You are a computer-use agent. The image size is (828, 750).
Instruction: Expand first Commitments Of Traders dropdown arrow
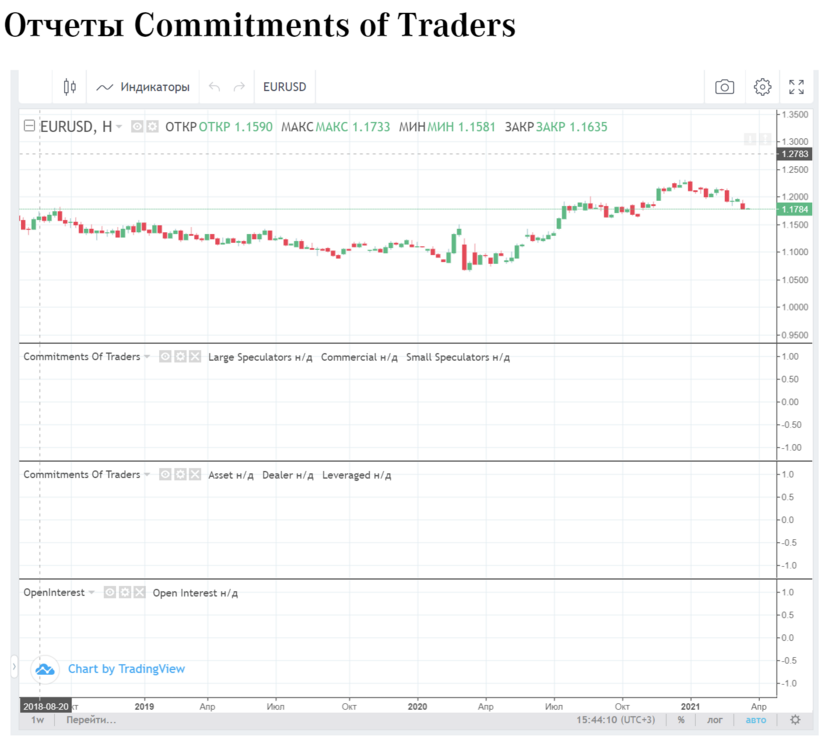tap(147, 357)
